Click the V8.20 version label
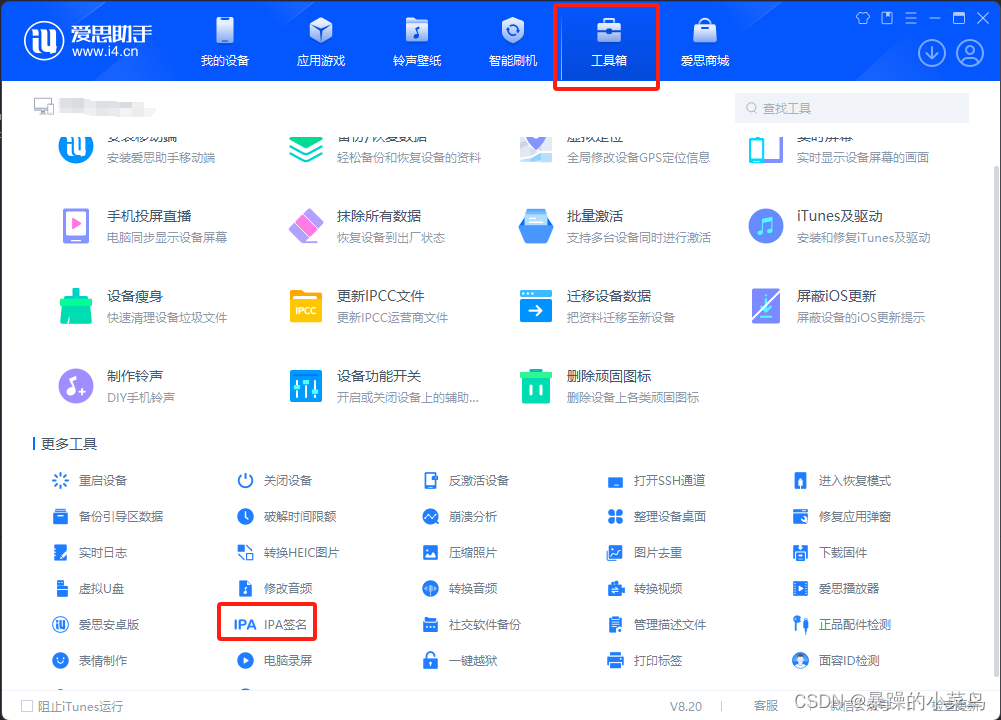This screenshot has height=720, width=1001. [686, 707]
